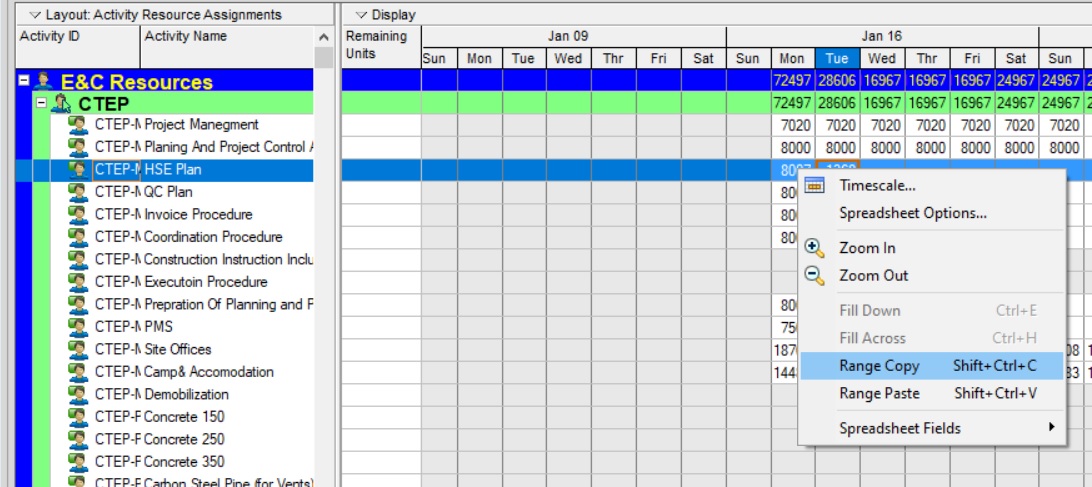
Task: Click the Zoom In magnifier icon
Action: tap(814, 248)
